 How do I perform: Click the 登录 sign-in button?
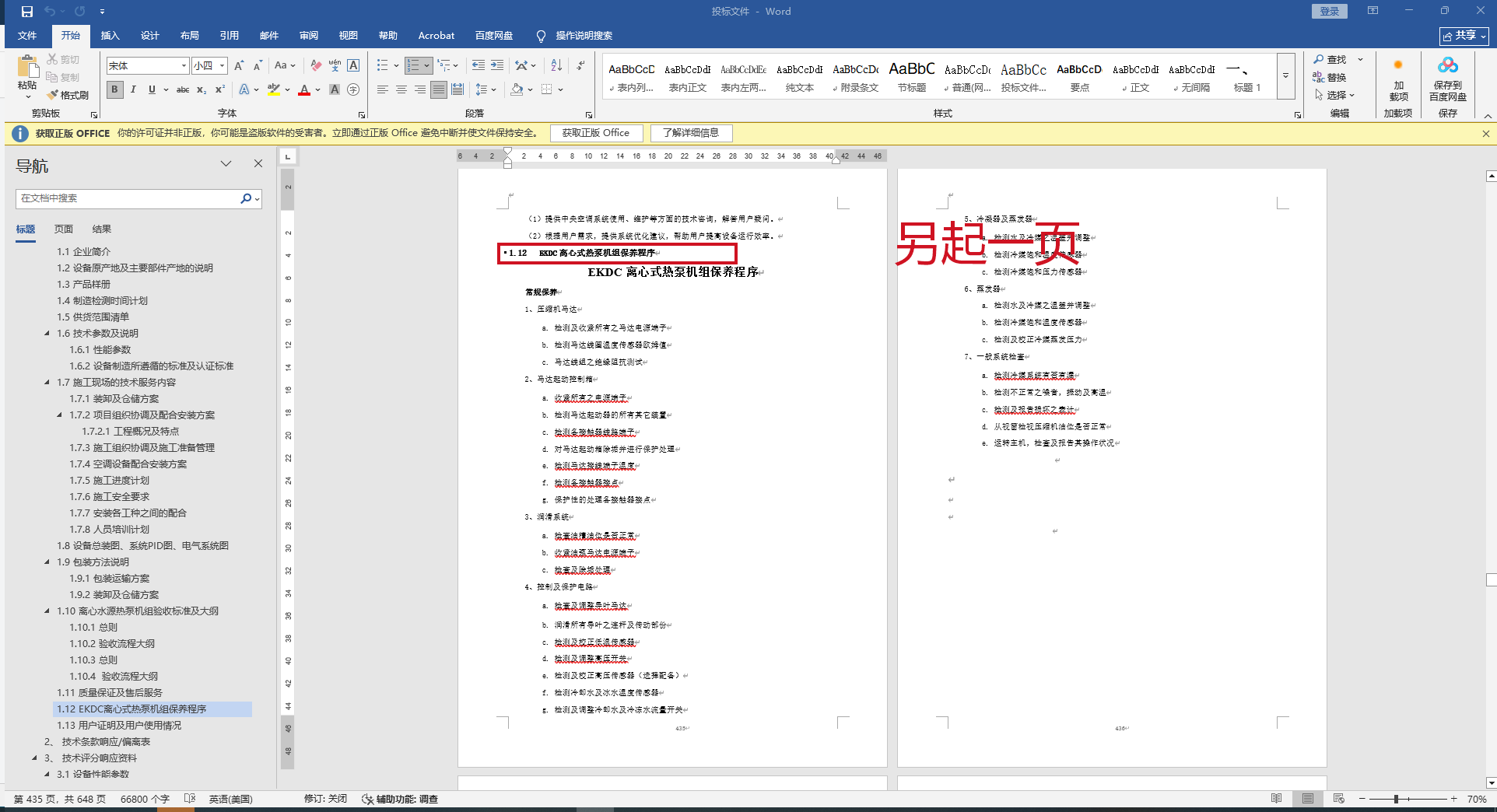click(x=1330, y=12)
